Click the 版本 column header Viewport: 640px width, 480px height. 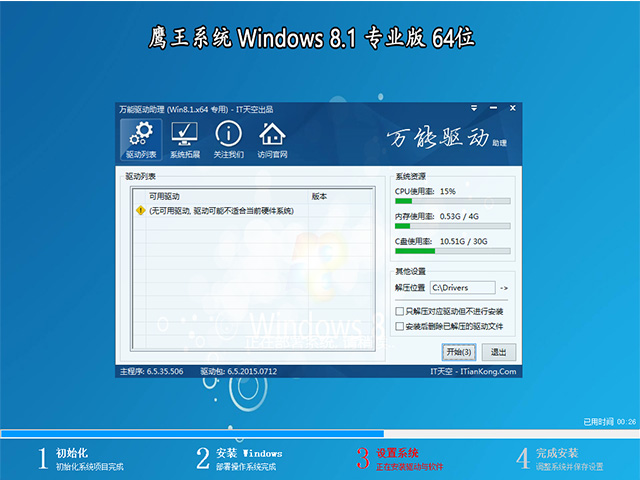341,196
